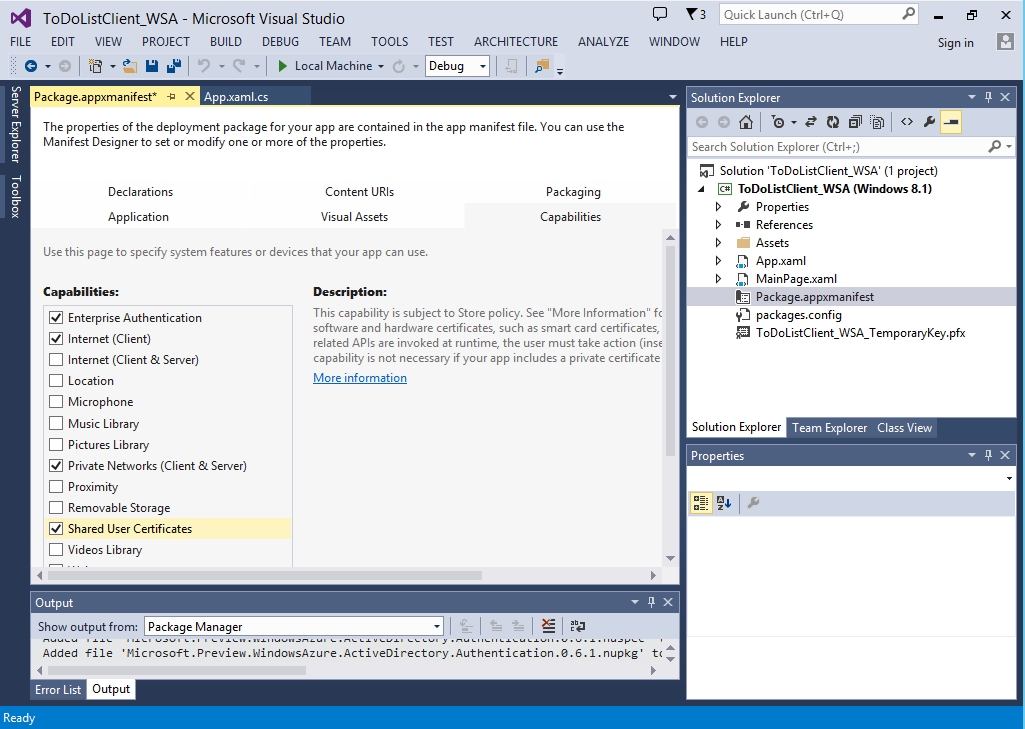Image resolution: width=1025 pixels, height=729 pixels.
Task: Switch to the Packaging manifest tab
Action: pyautogui.click(x=573, y=192)
